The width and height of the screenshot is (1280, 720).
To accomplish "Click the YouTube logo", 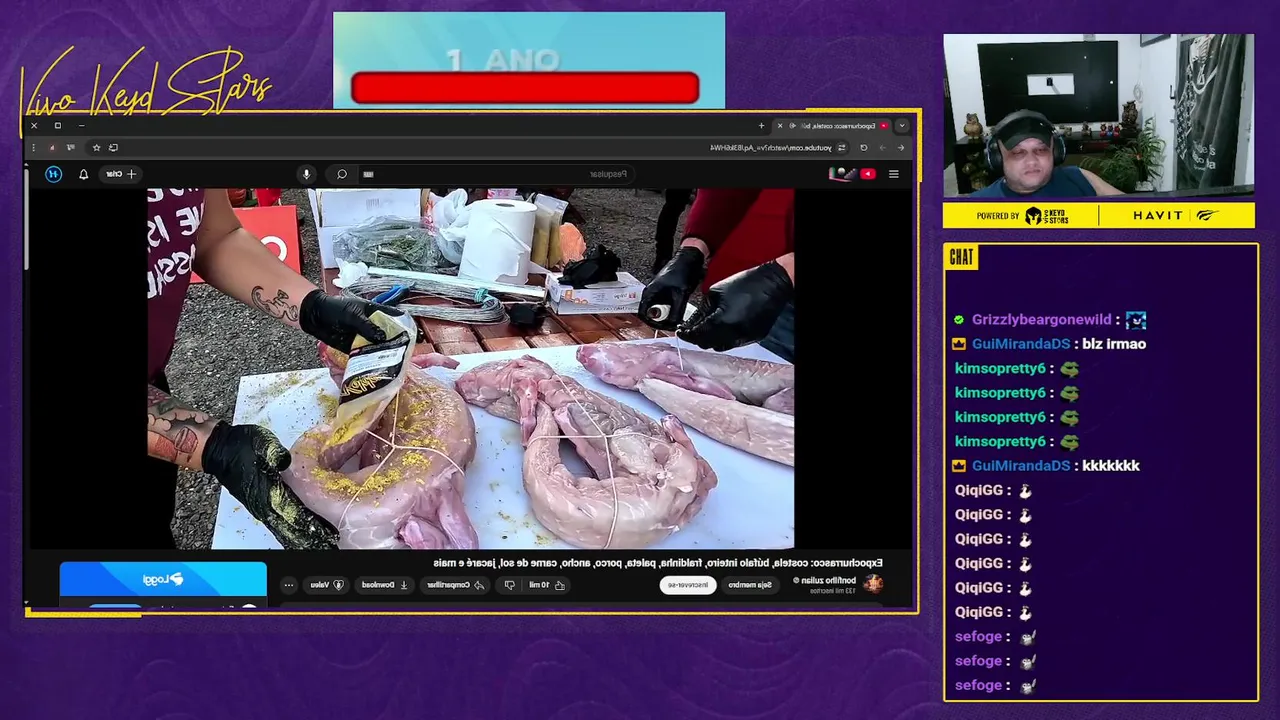I will coord(853,174).
